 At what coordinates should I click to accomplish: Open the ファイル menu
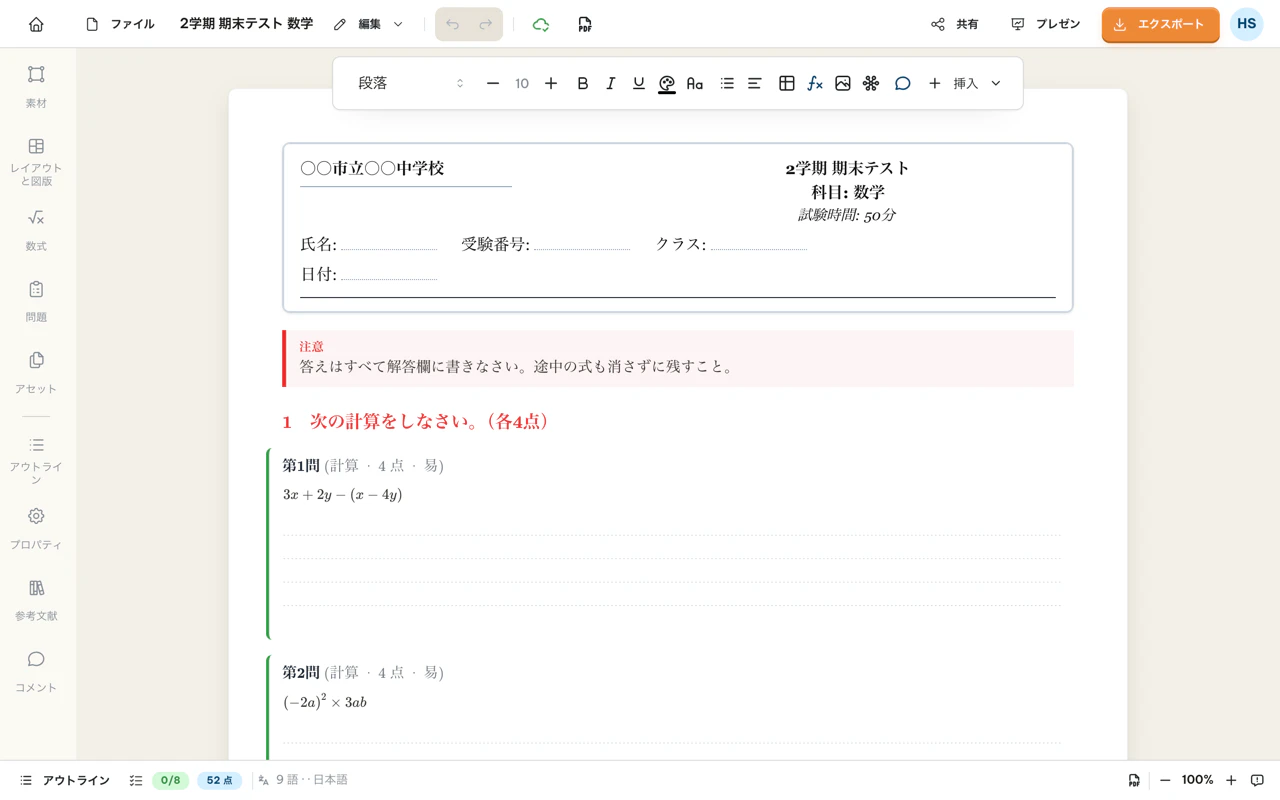pos(120,24)
